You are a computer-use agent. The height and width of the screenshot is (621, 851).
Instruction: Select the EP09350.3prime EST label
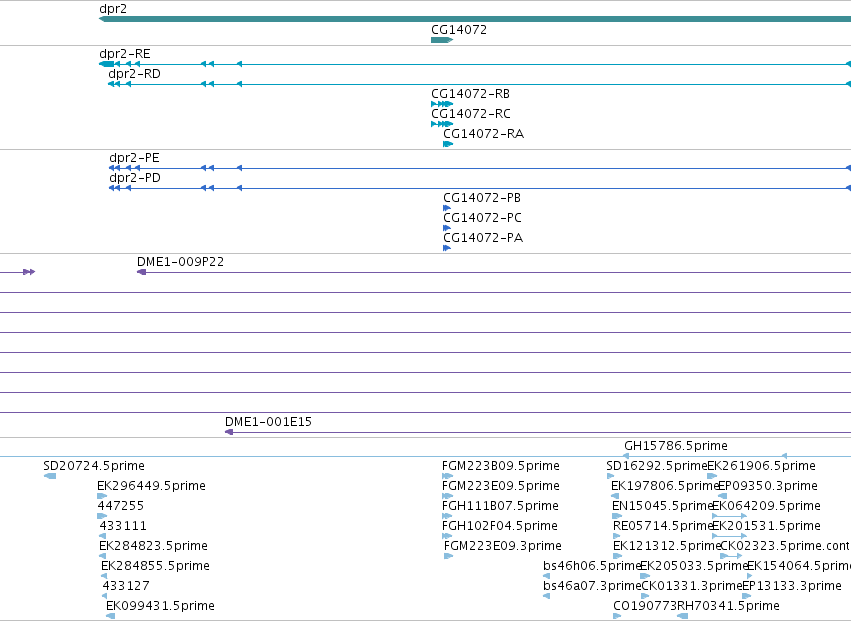(767, 486)
